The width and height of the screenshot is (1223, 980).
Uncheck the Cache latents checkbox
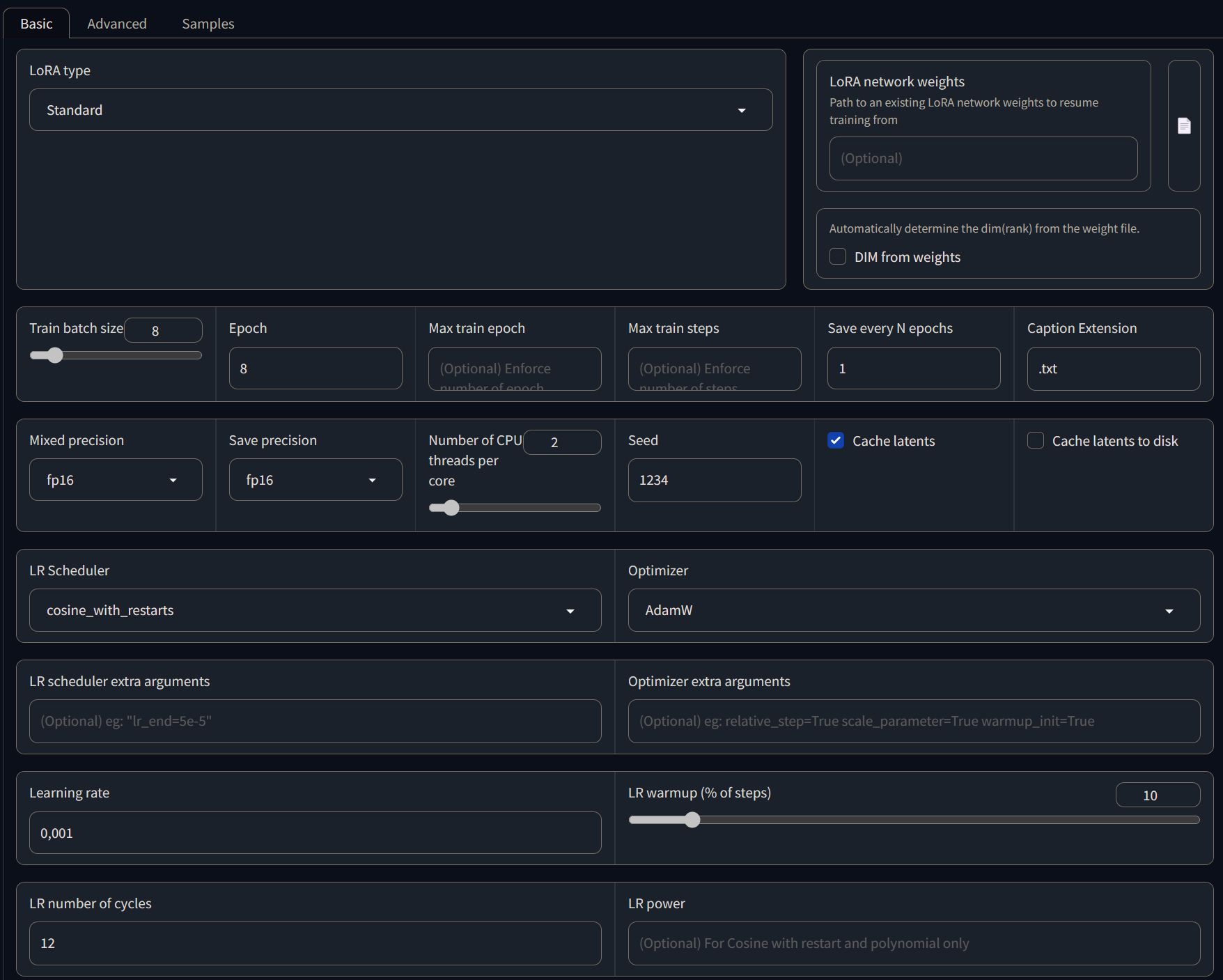836,440
